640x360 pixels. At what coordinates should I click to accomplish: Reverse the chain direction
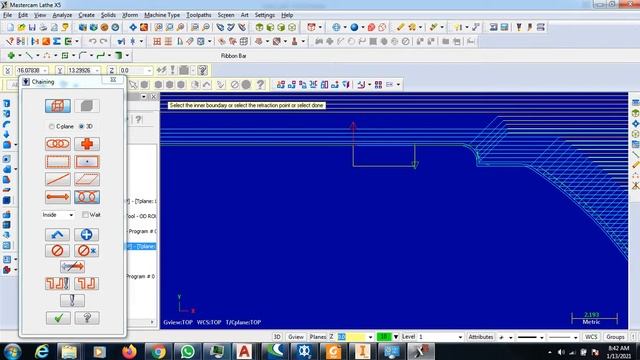pyautogui.click(x=72, y=267)
